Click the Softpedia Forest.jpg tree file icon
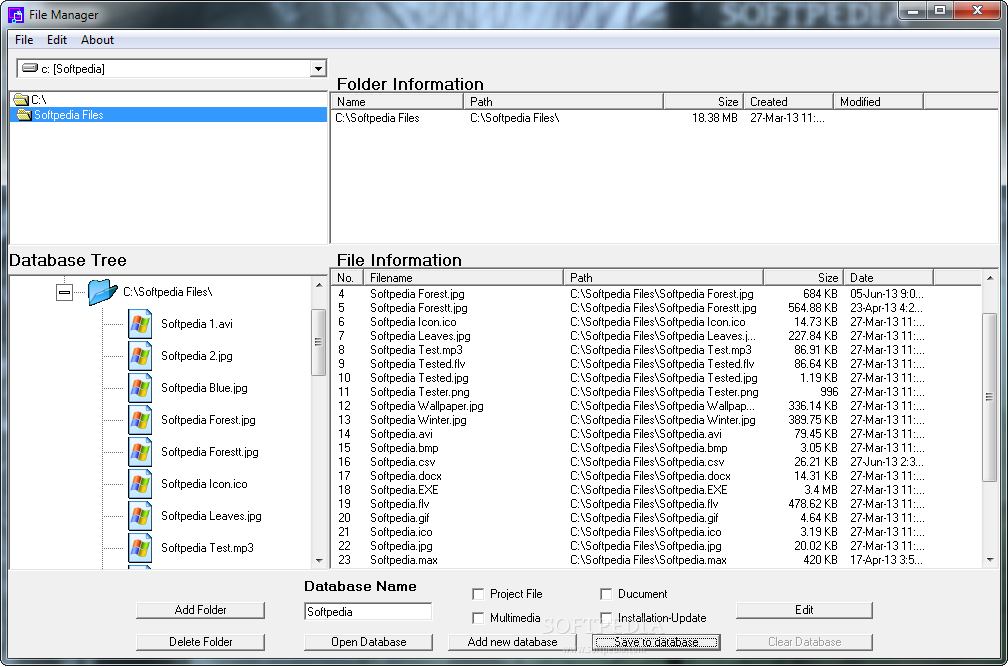 coord(140,420)
